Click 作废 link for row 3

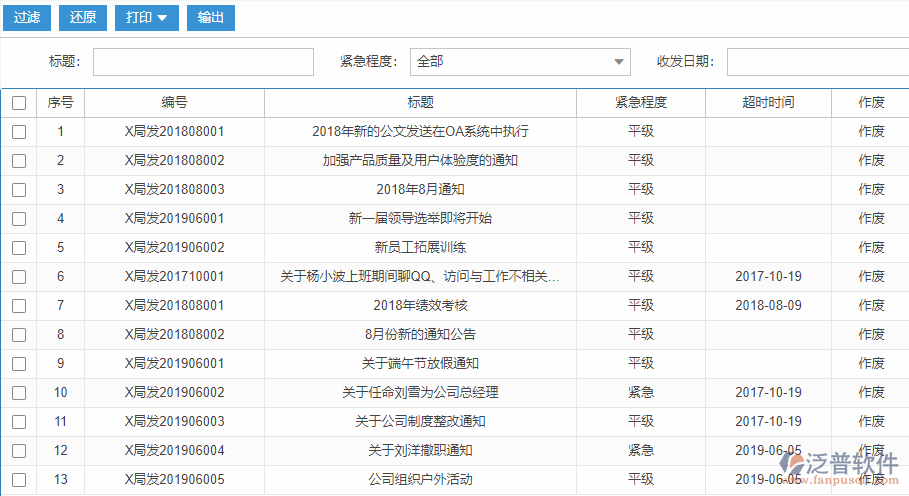coord(871,190)
